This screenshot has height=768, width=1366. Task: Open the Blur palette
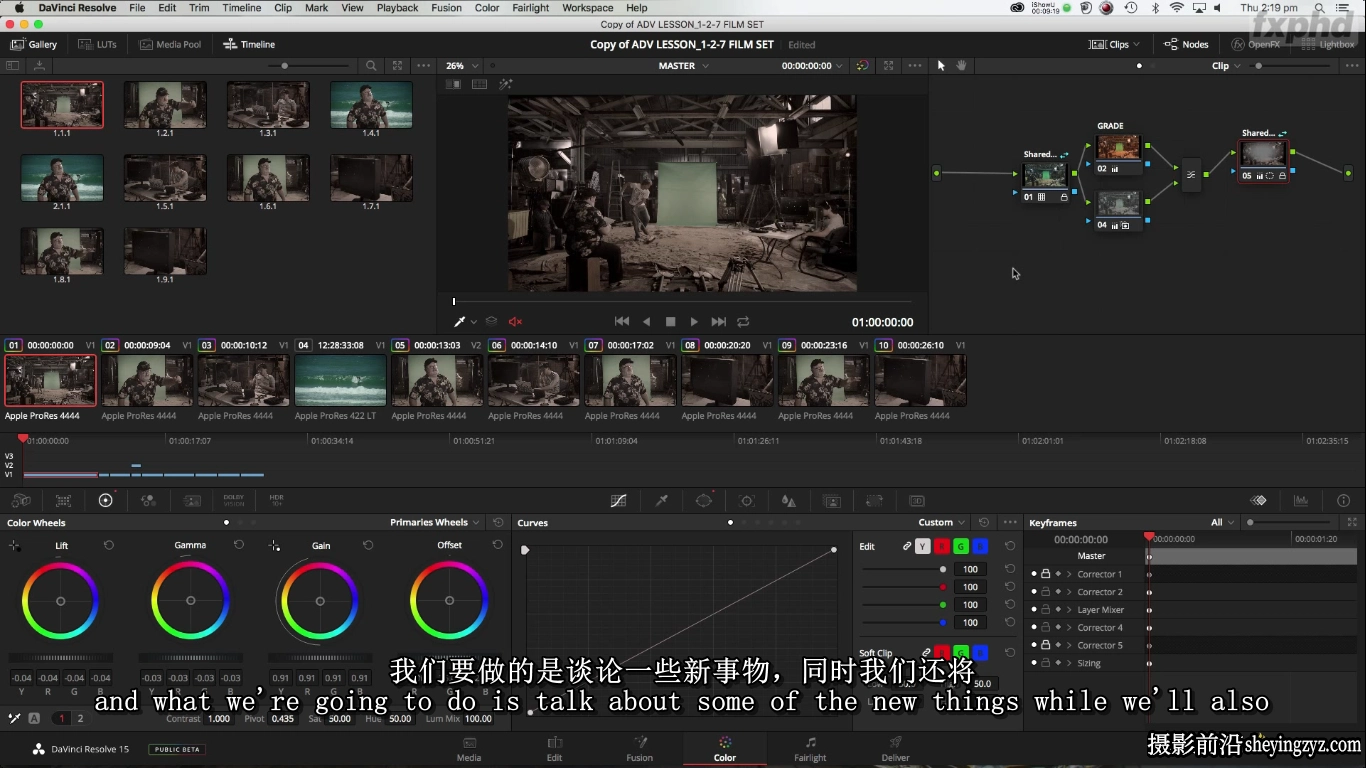789,501
